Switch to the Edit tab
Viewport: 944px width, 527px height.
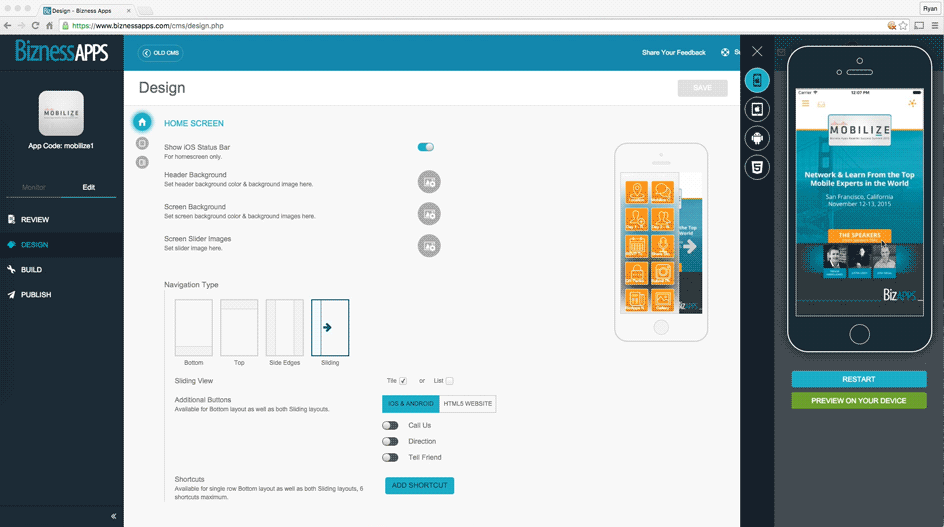[88, 187]
